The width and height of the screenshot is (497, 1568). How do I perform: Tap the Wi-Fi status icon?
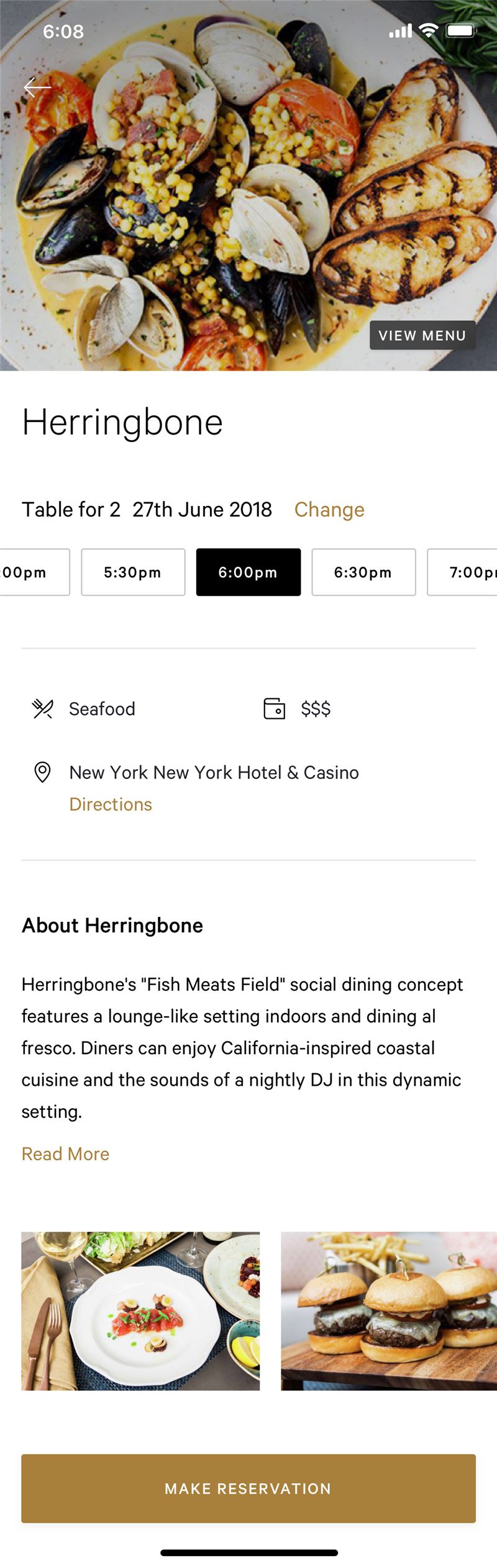(x=429, y=30)
